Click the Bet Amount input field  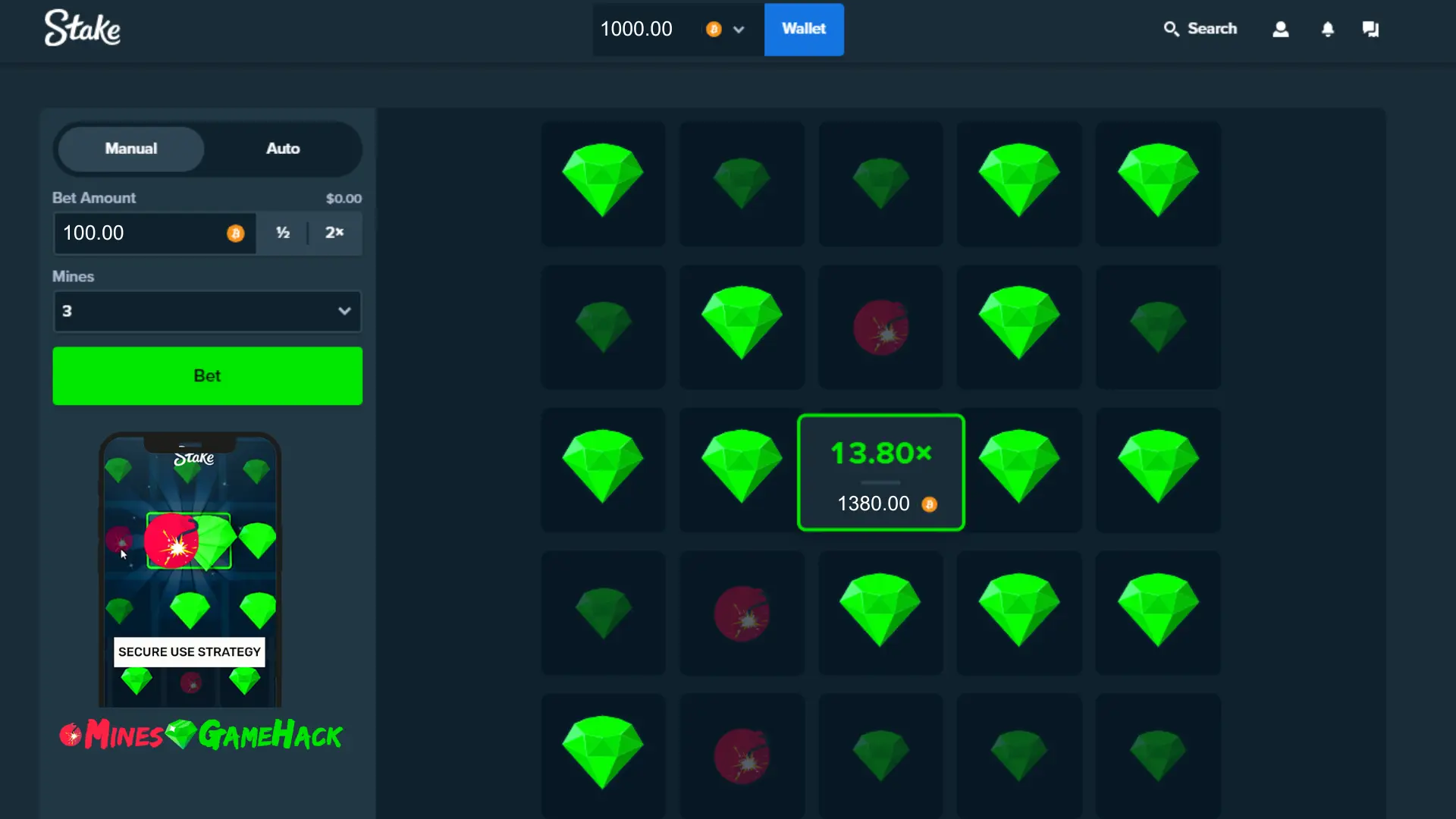pyautogui.click(x=144, y=234)
